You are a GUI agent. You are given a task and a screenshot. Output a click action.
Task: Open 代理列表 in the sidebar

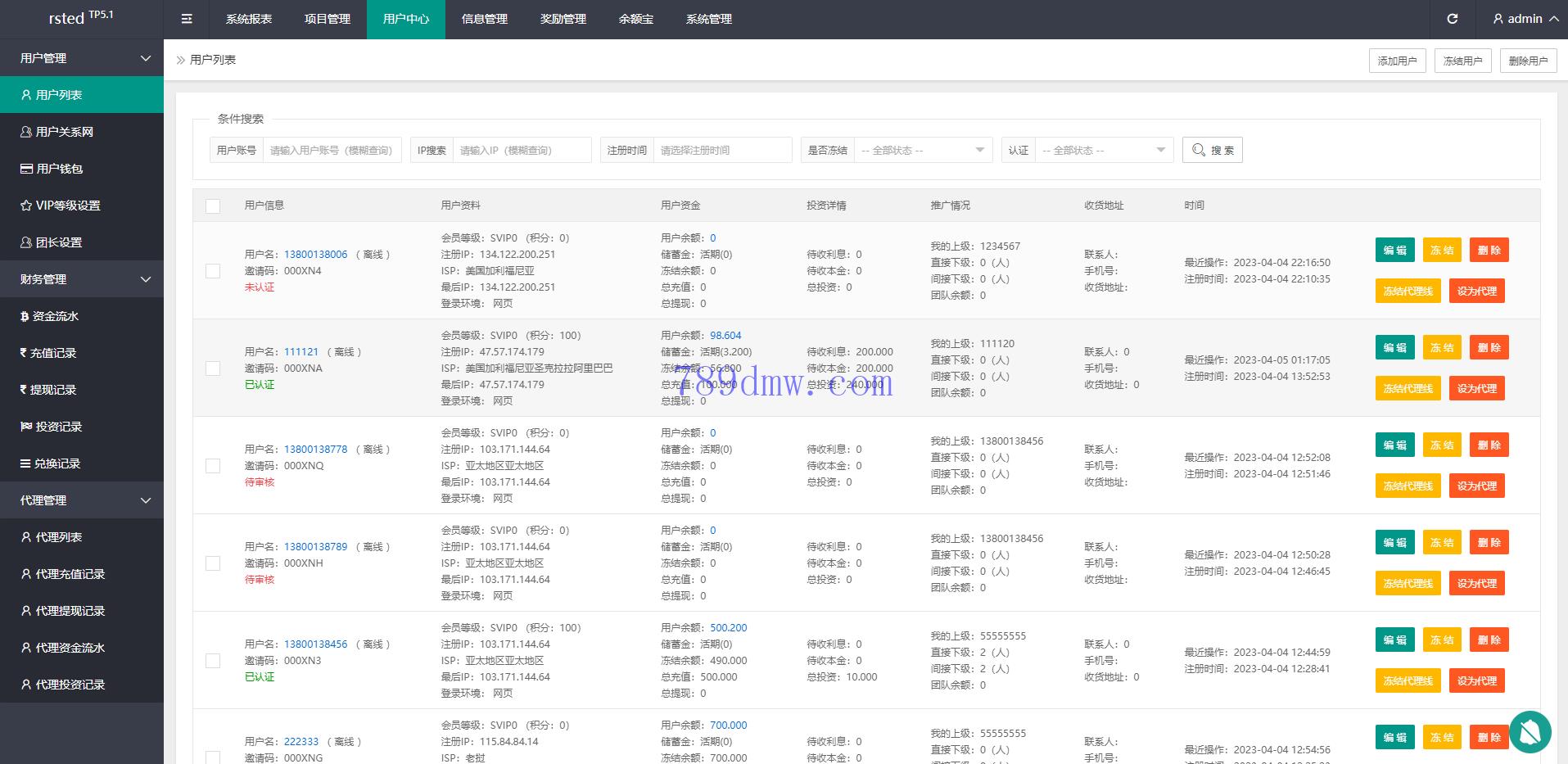58,537
